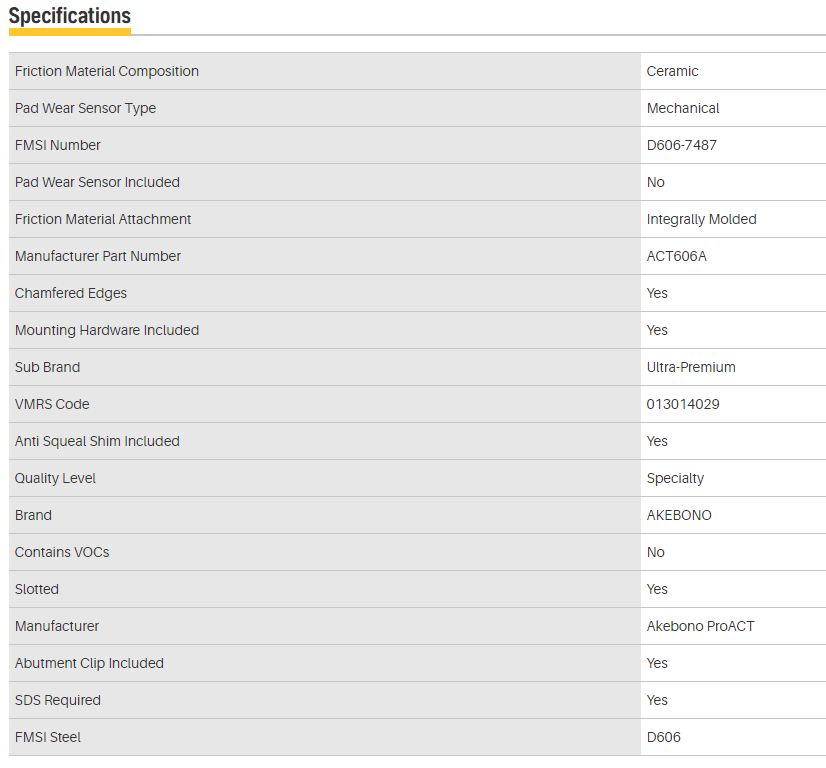Click the AKEBONO brand value

pos(679,515)
